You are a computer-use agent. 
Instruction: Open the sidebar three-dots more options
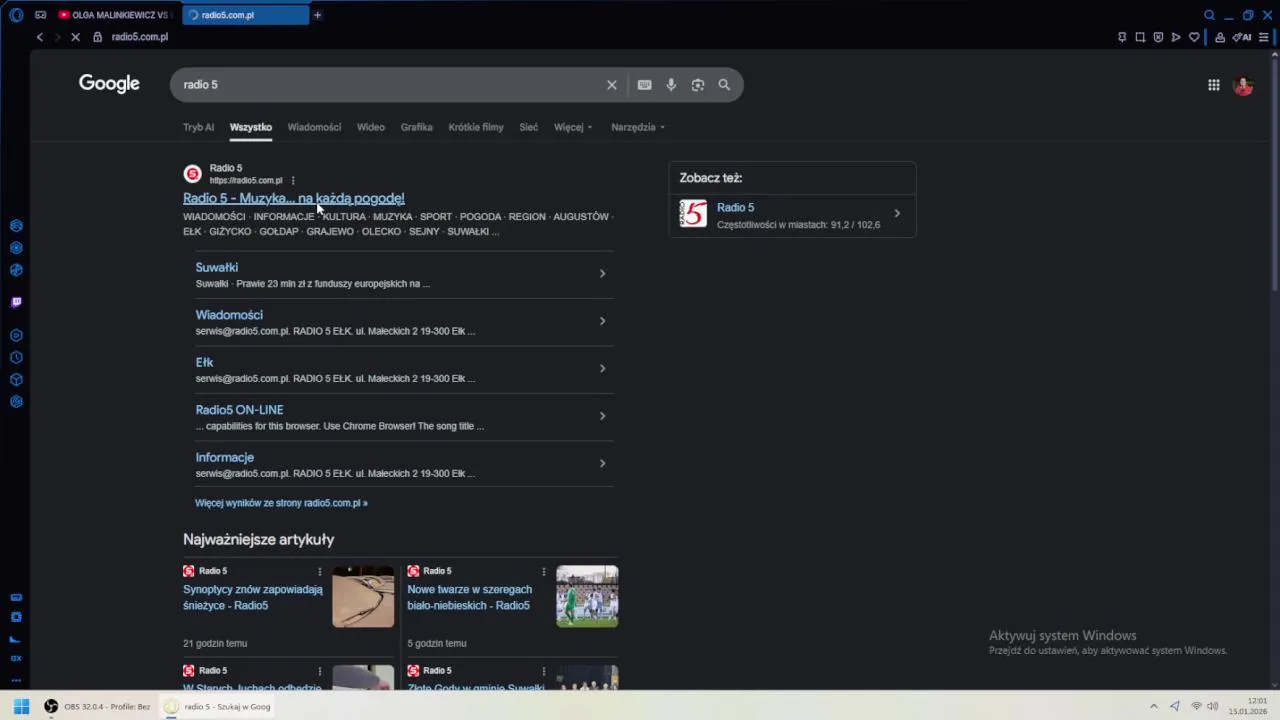pos(16,680)
